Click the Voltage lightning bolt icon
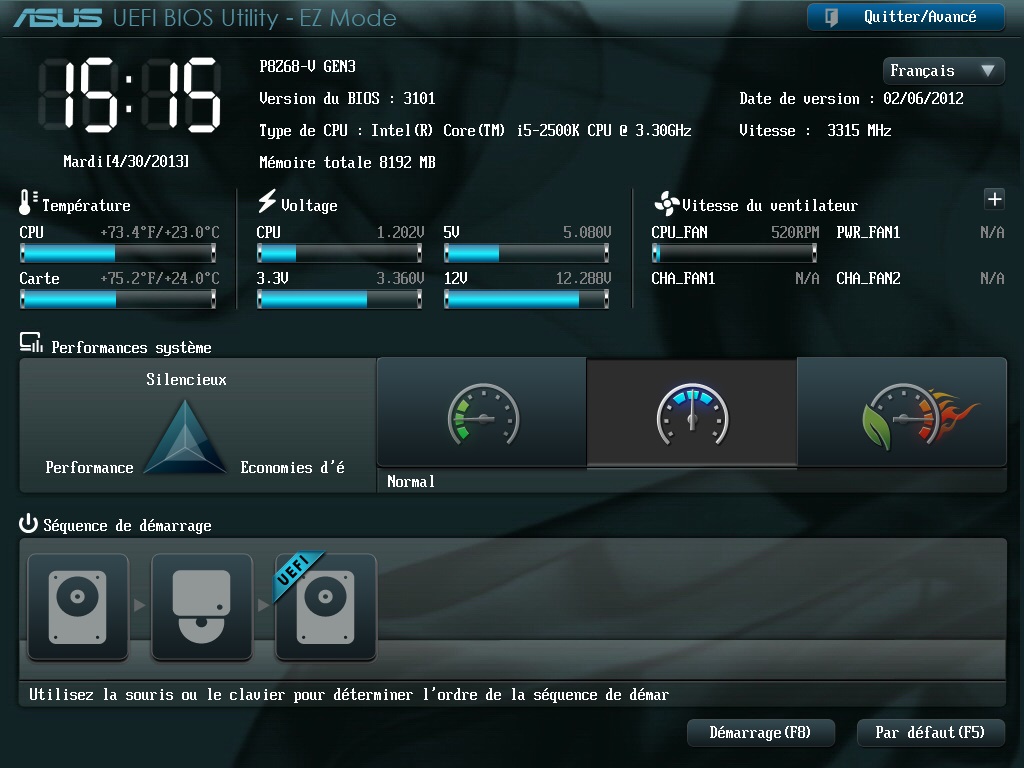 click(x=267, y=202)
